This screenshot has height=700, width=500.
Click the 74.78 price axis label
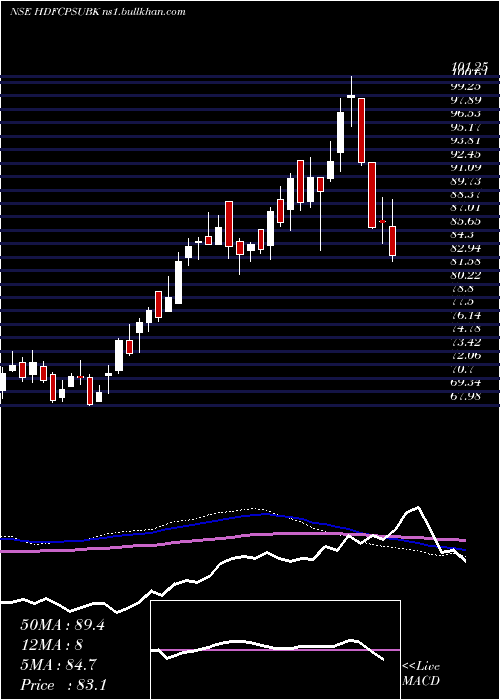click(x=466, y=329)
